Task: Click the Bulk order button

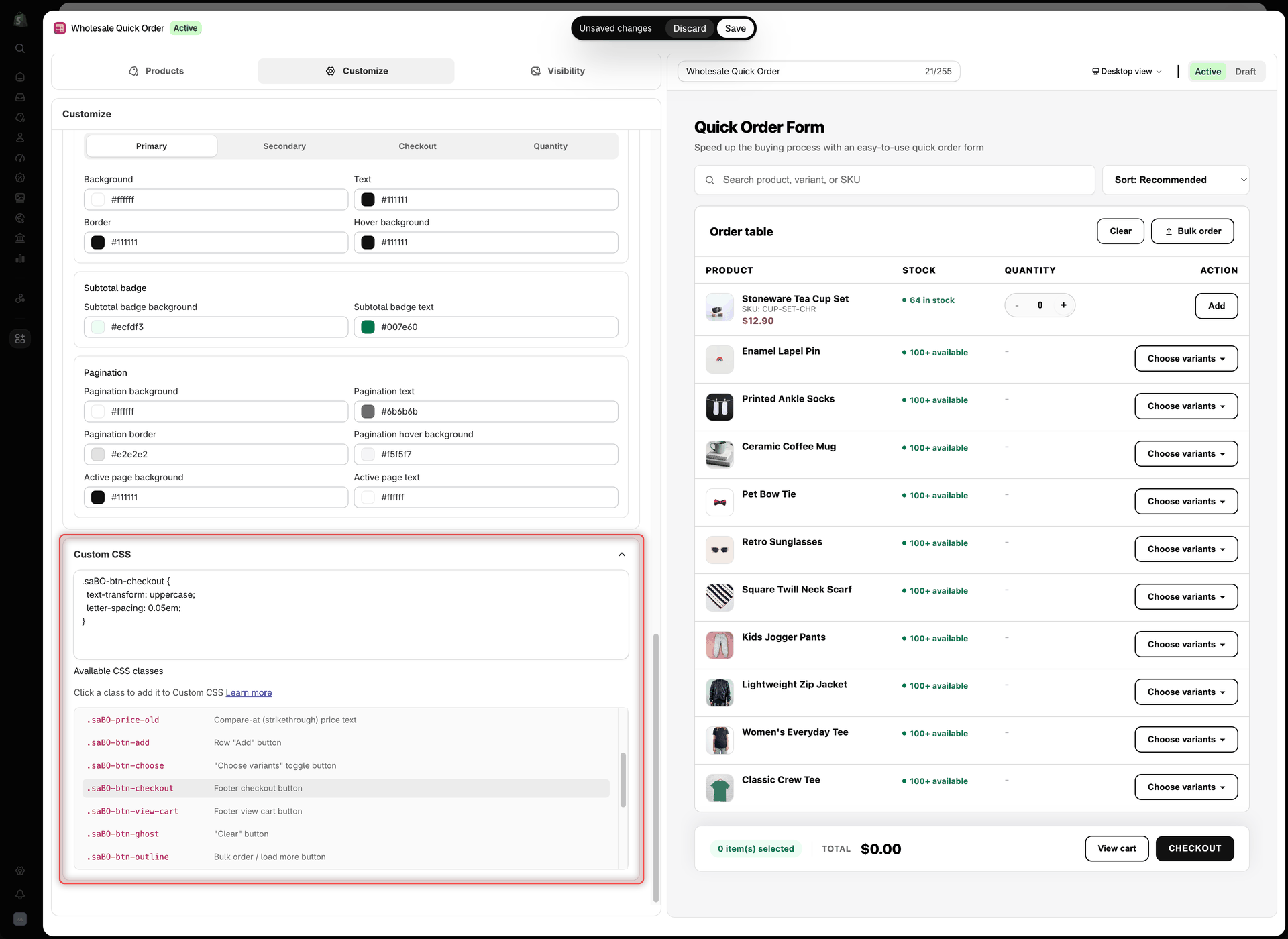Action: (1192, 231)
